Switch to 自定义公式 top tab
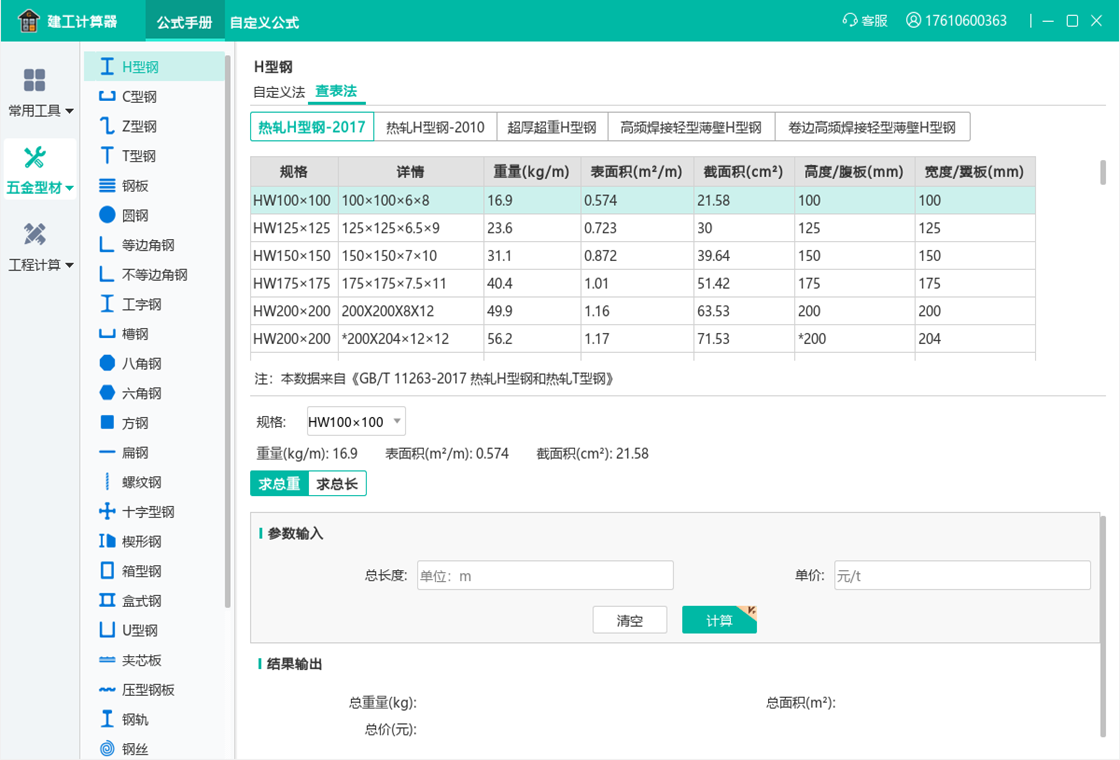The image size is (1120, 760). pyautogui.click(x=264, y=22)
